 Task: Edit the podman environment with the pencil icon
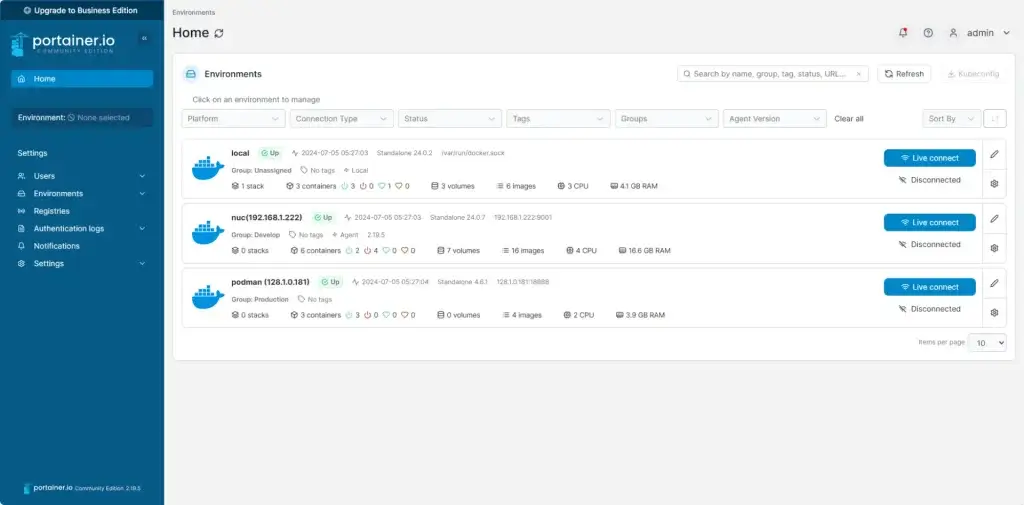pos(994,283)
